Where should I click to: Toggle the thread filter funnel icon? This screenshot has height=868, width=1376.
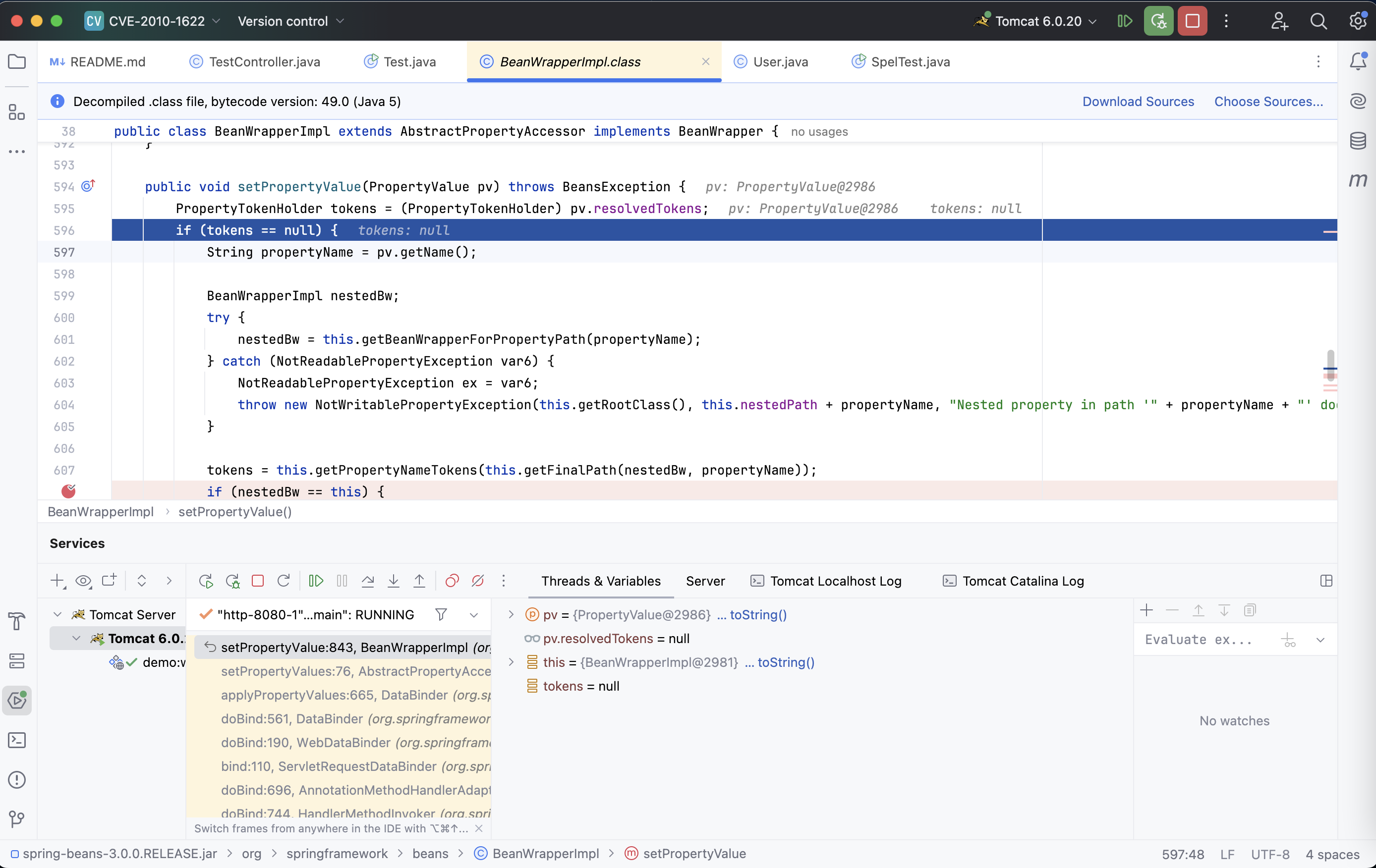(x=441, y=614)
